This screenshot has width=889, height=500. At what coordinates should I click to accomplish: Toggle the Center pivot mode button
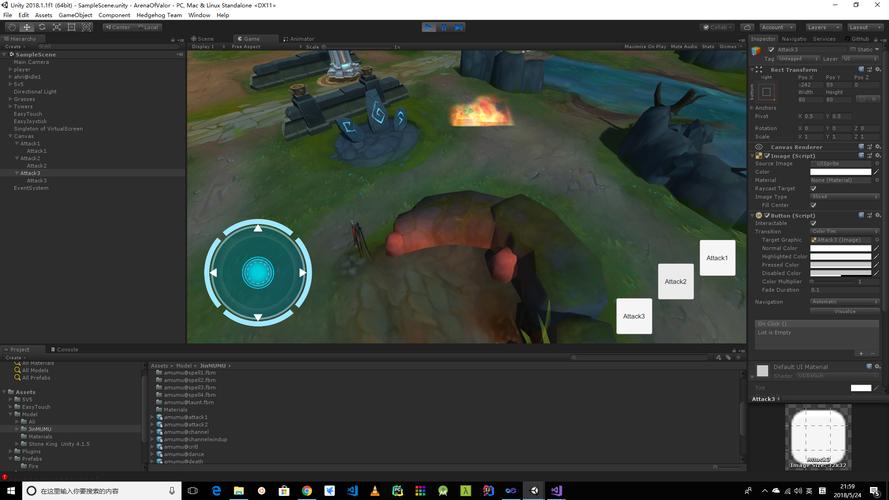pos(118,27)
